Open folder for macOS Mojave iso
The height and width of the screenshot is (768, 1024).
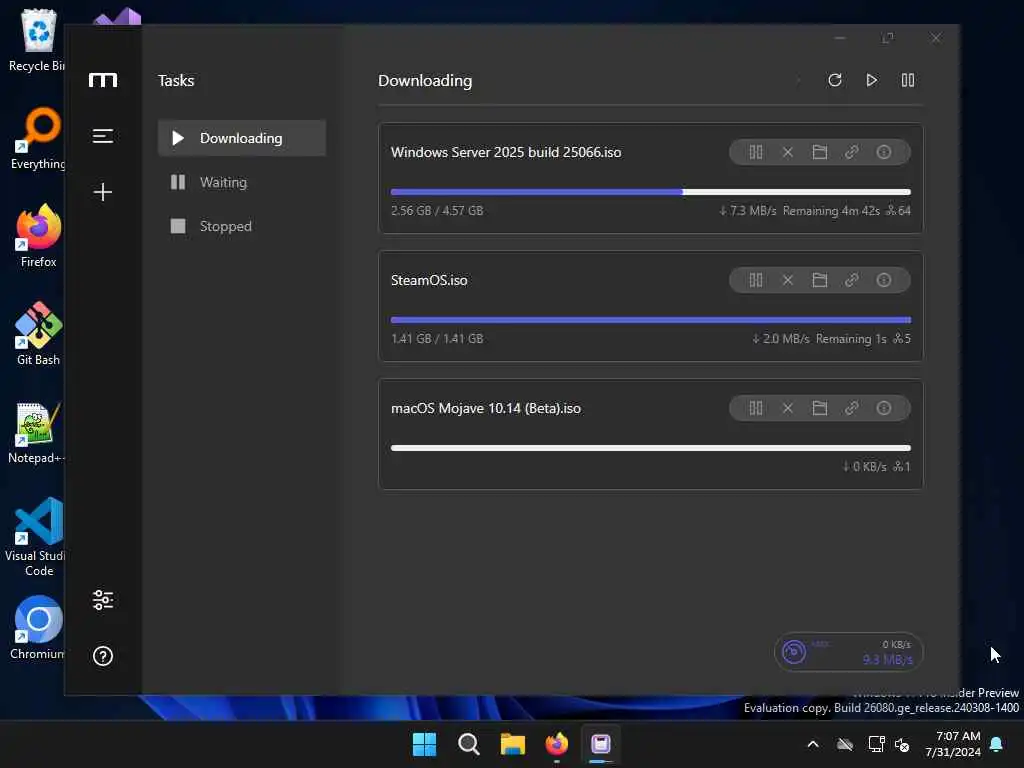[x=820, y=408]
